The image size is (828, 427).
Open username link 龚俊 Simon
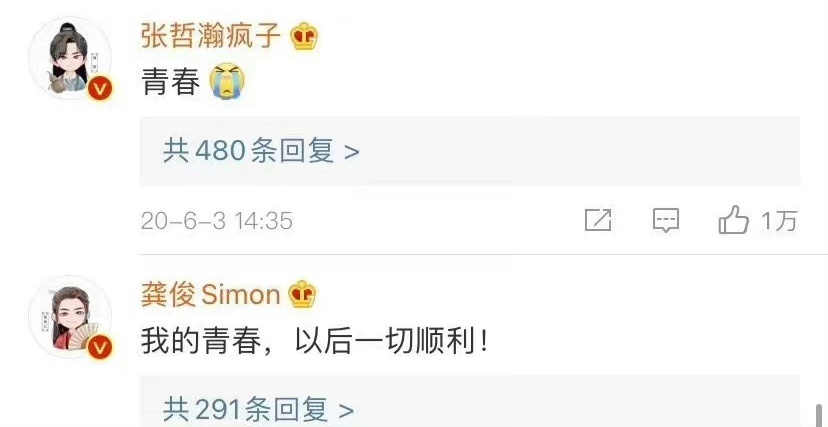210,295
